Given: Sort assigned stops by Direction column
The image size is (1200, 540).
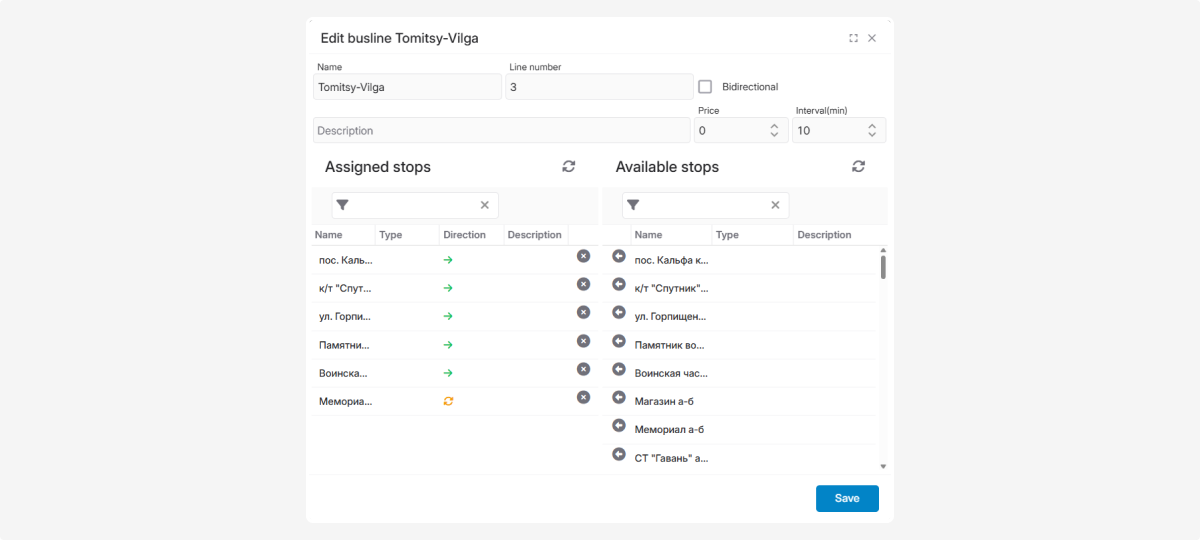Looking at the screenshot, I should point(465,235).
